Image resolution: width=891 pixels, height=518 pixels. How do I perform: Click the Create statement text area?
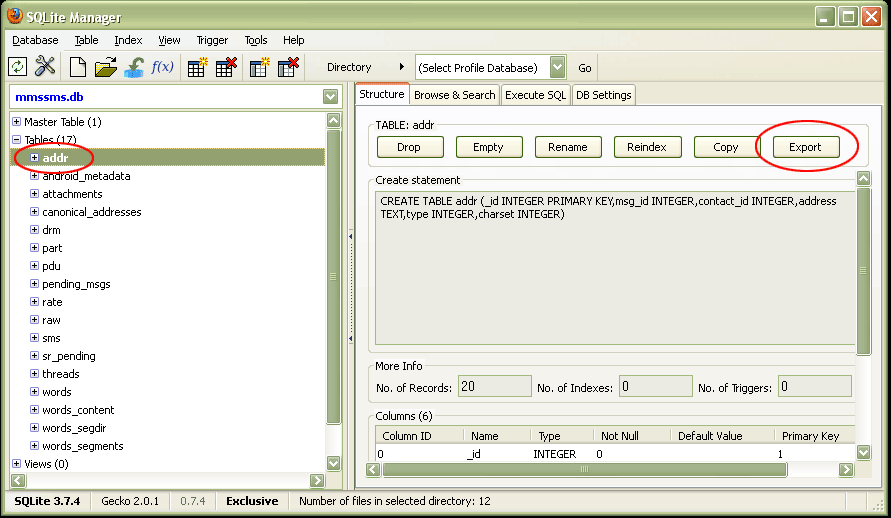615,268
